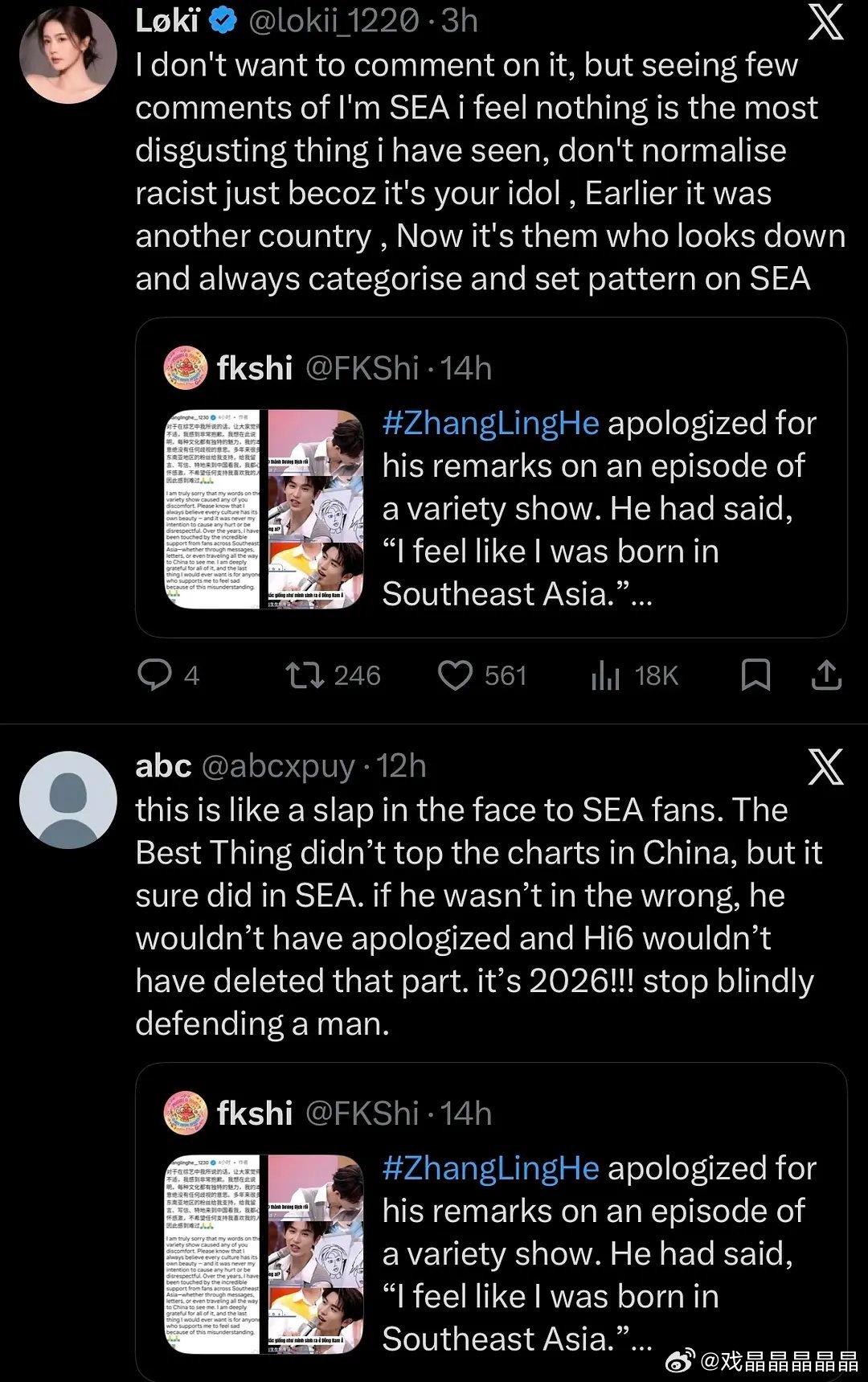
Task: Click the X logo on Løkï's tweet
Action: (x=825, y=22)
